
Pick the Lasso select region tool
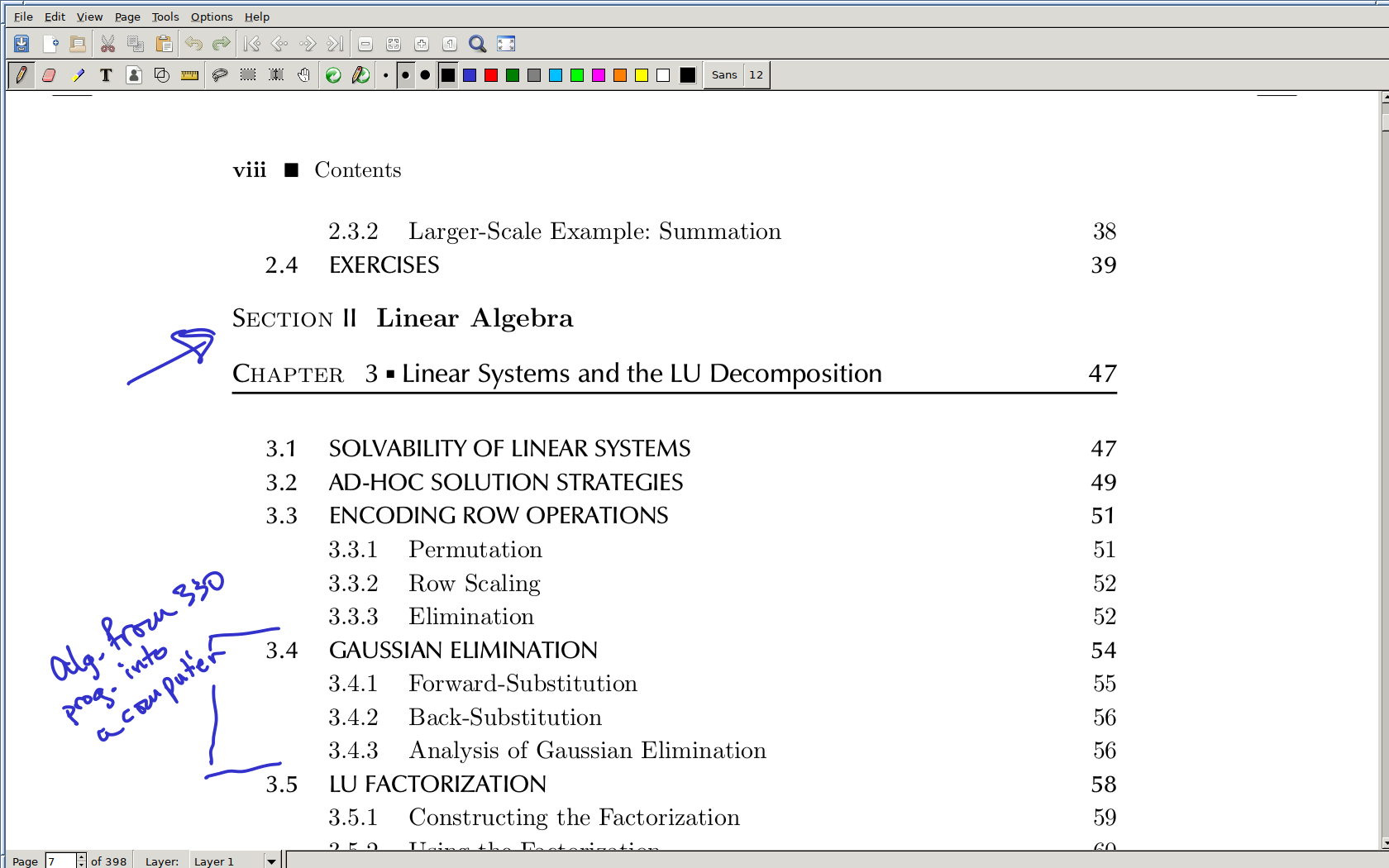click(220, 75)
